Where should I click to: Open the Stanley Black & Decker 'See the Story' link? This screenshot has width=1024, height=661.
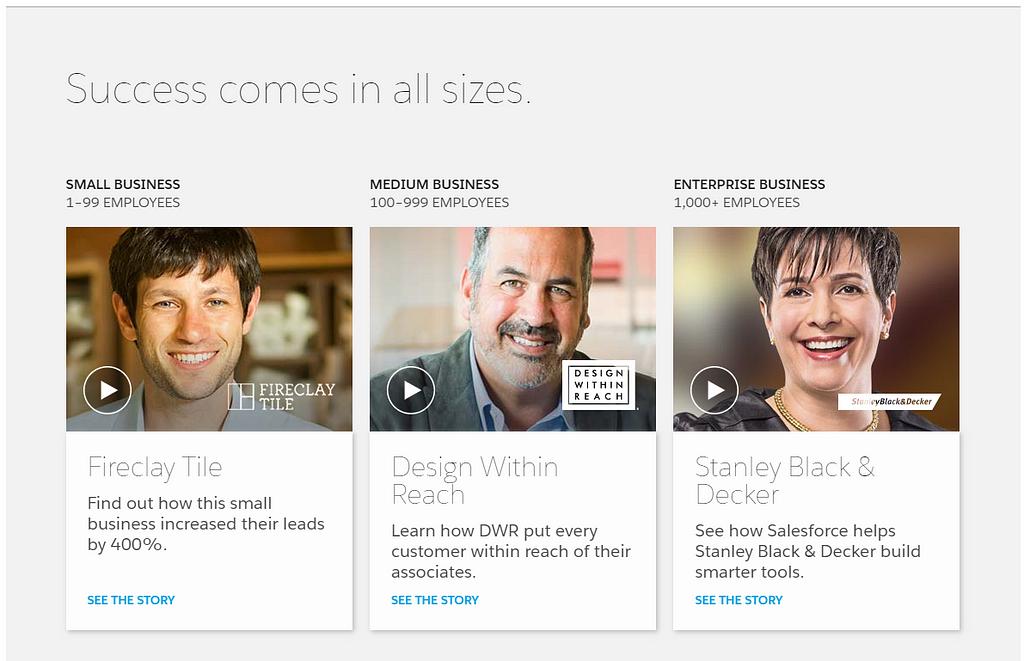click(x=739, y=600)
